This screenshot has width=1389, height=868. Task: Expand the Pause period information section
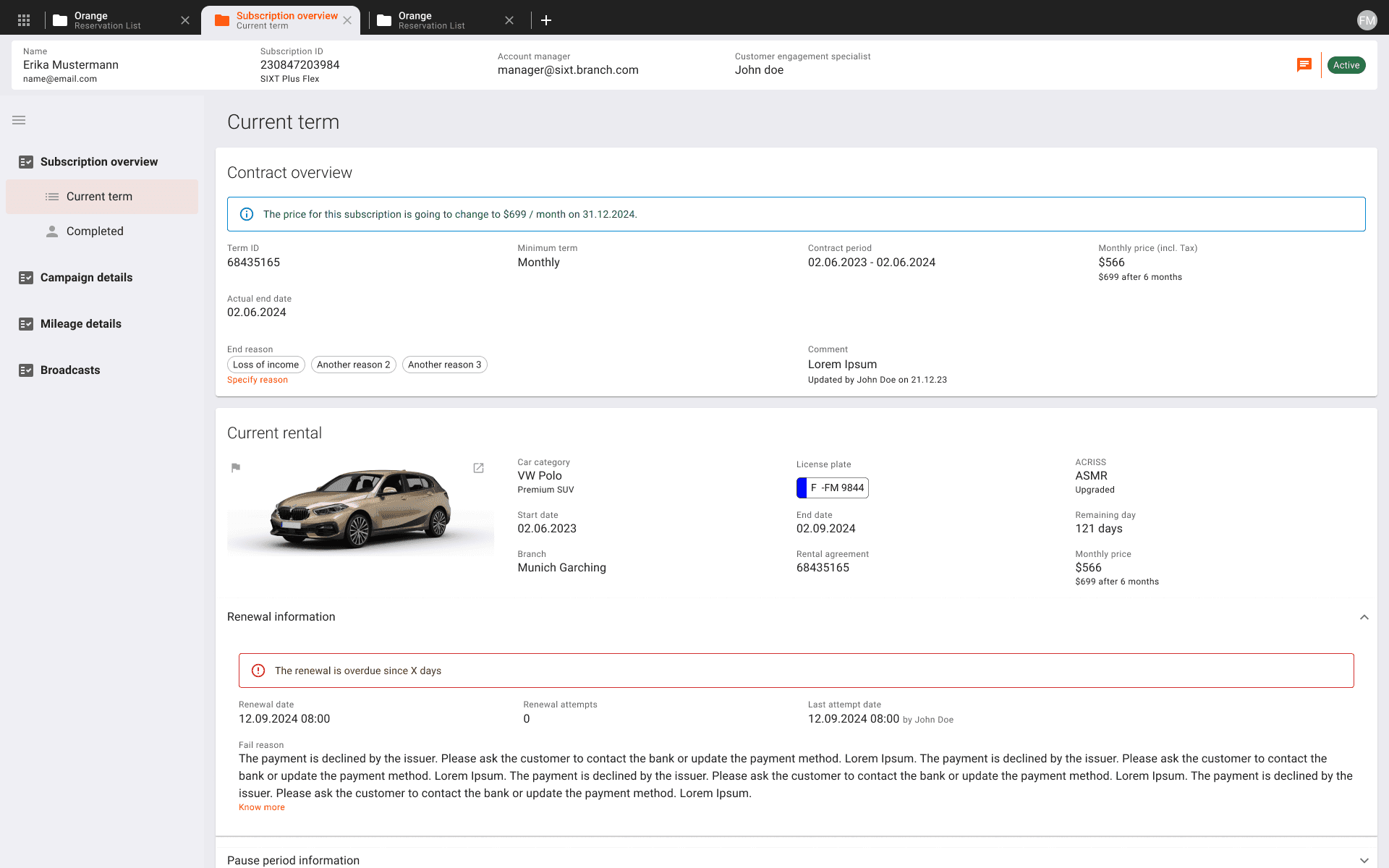click(x=1364, y=860)
